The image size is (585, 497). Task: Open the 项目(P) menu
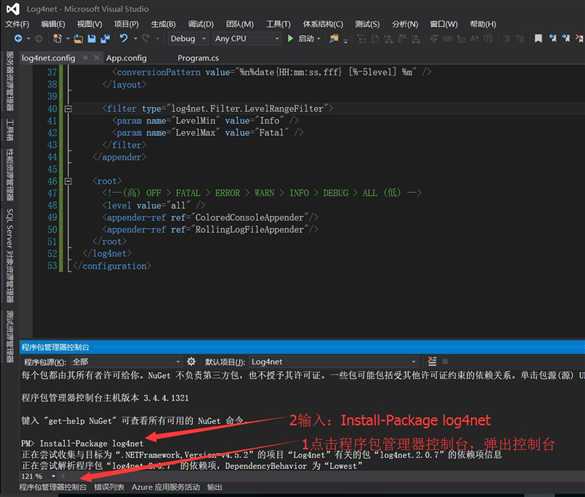click(x=126, y=24)
